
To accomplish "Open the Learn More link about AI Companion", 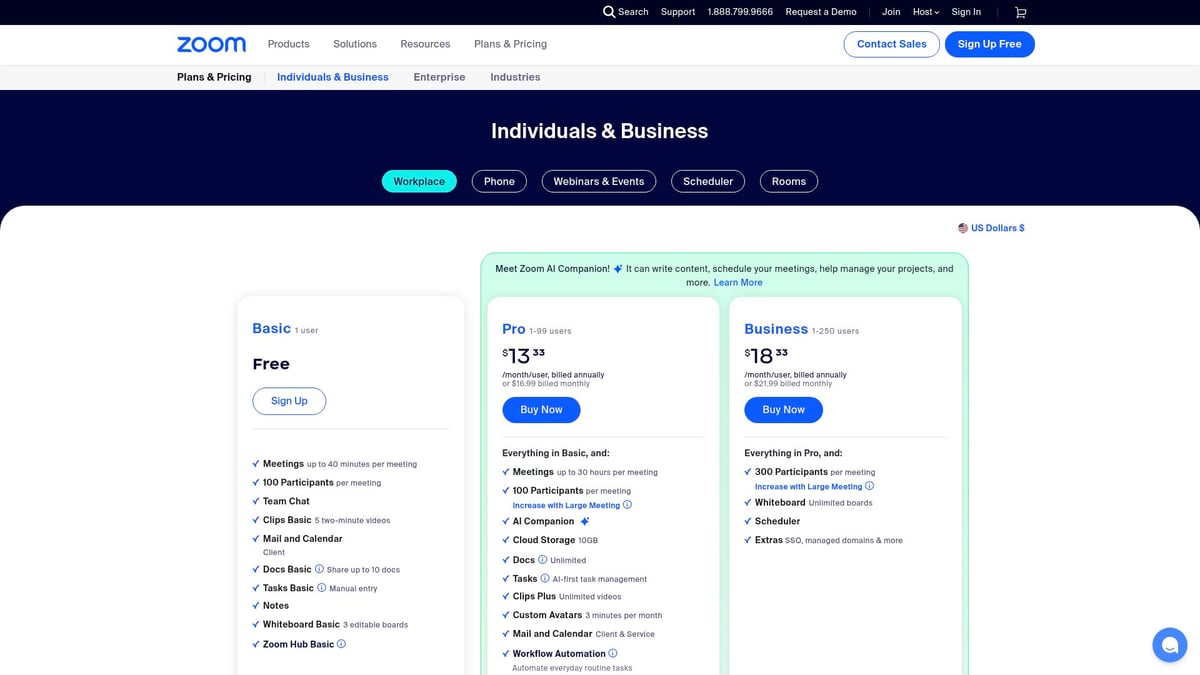I will [738, 282].
